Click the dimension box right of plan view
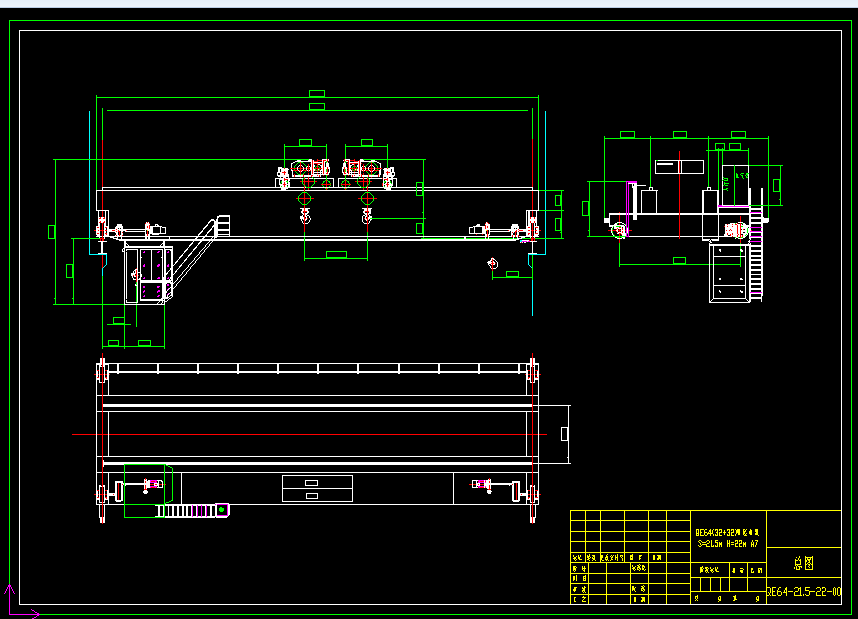Screen dimensions: 858x619 [x=565, y=434]
